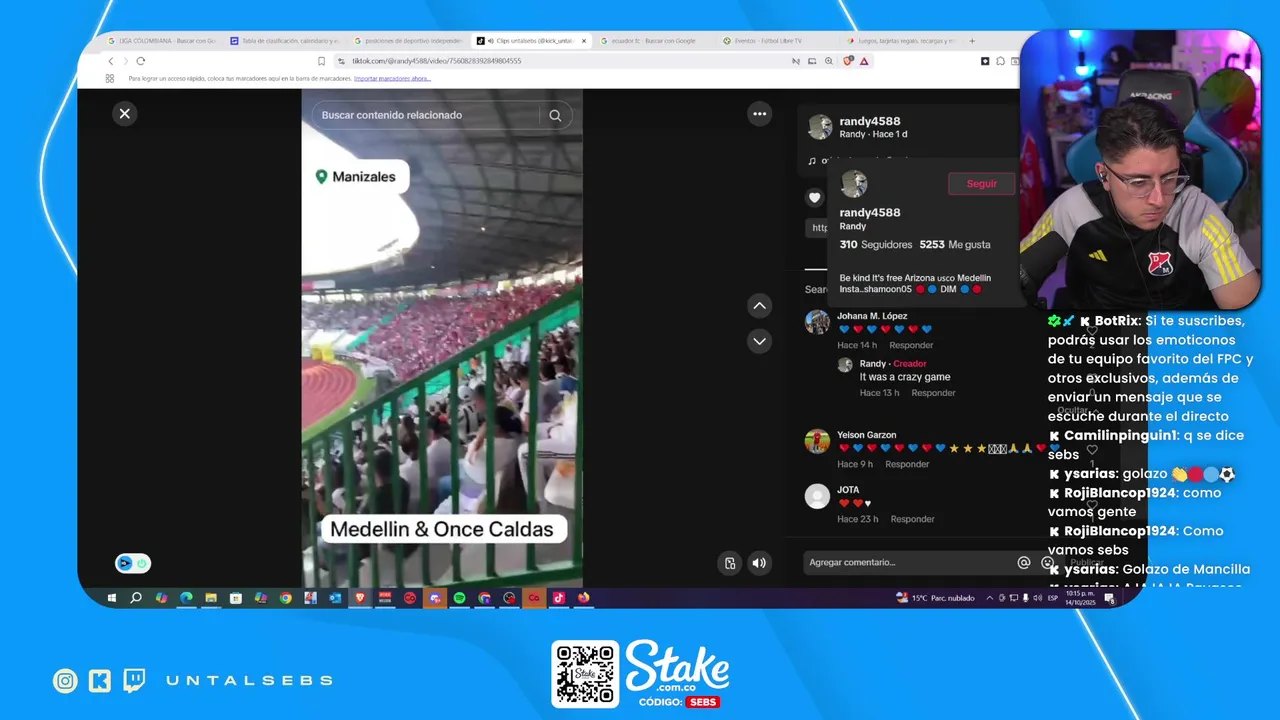Reply to Yeison Garzon's comment
The width and height of the screenshot is (1280, 720).
(907, 464)
